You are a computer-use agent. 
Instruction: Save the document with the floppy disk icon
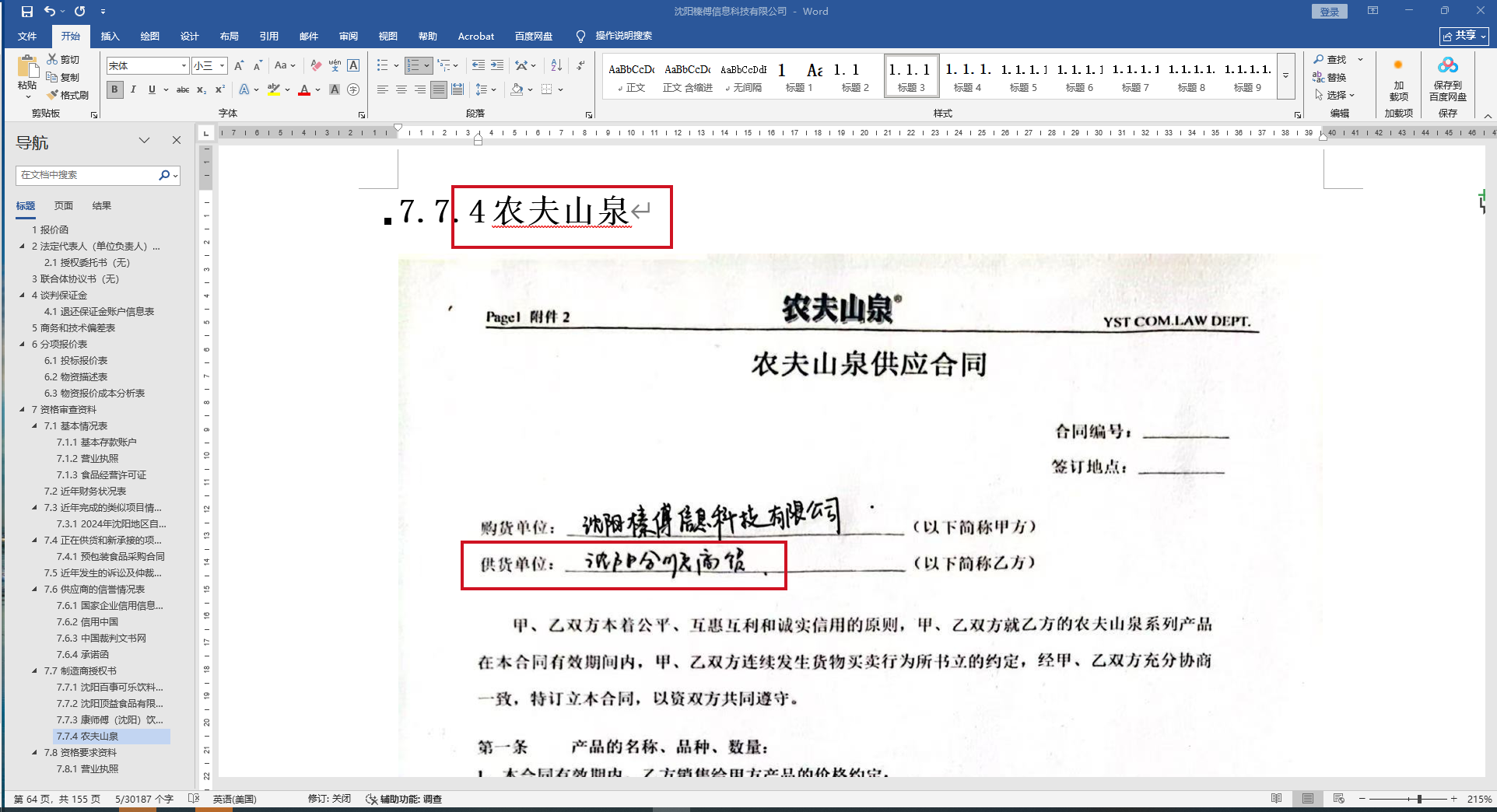coord(27,12)
